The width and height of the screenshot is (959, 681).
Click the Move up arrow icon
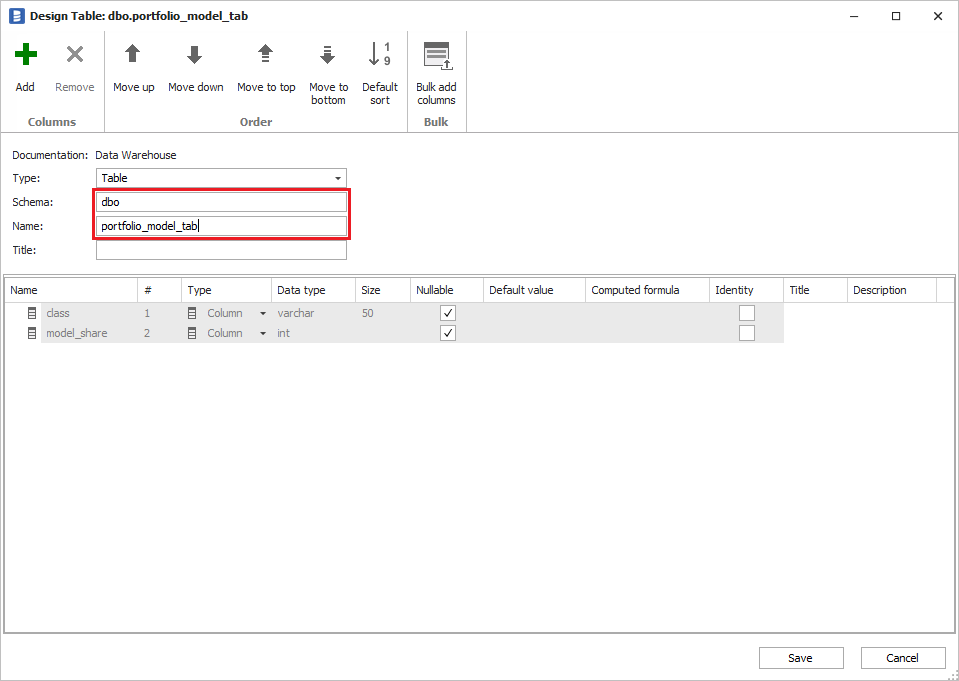(132, 55)
